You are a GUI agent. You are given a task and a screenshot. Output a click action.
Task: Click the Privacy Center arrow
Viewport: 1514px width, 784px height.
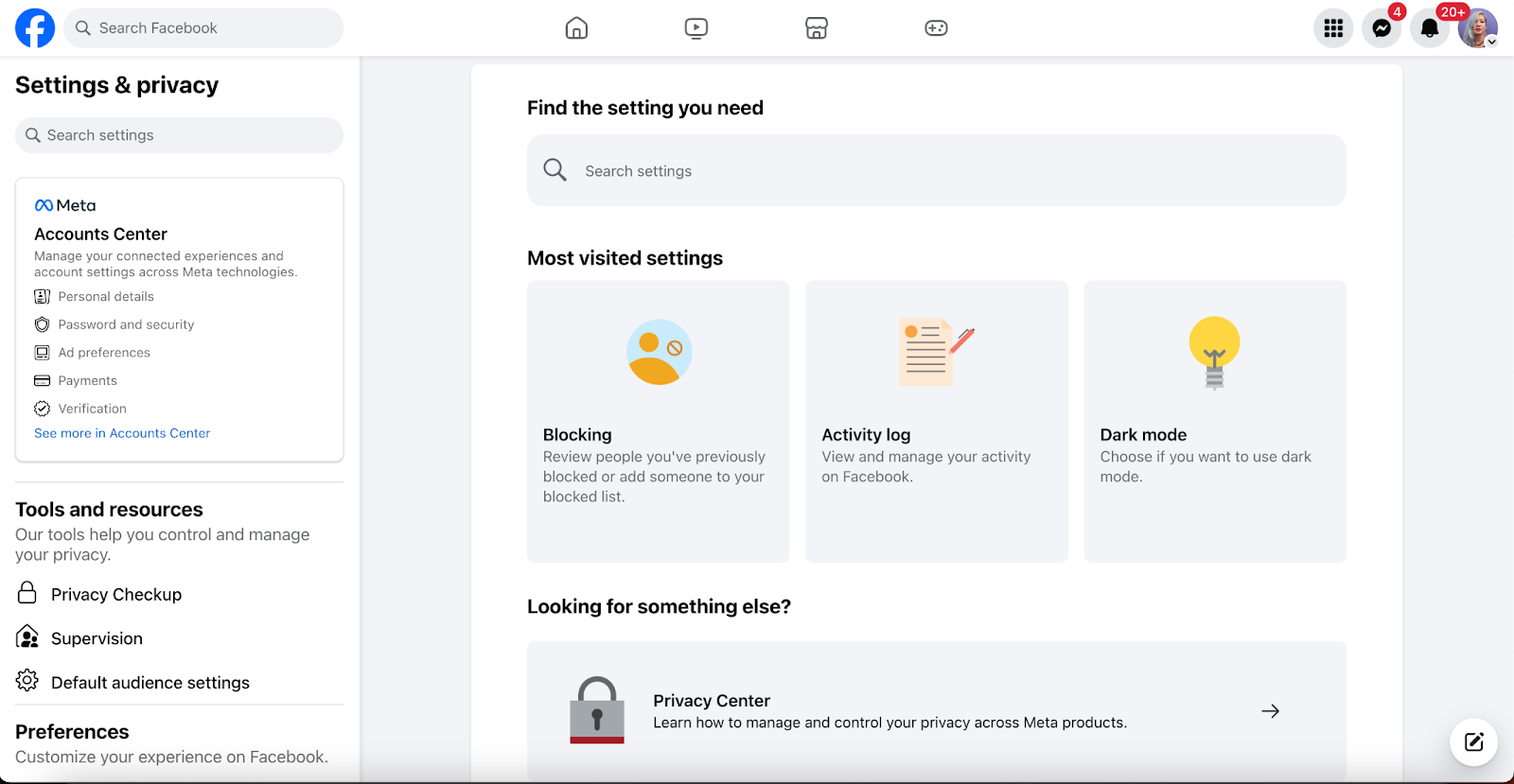click(x=1270, y=711)
